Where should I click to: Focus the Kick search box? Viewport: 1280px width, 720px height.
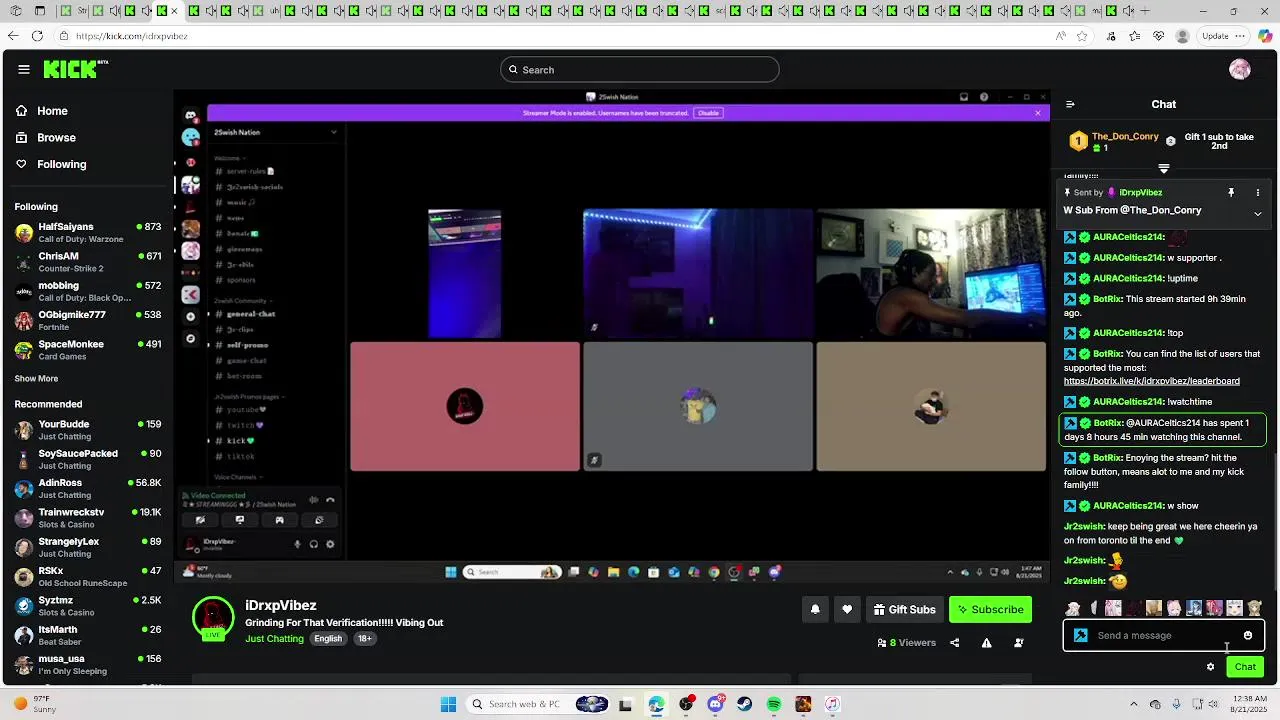tap(640, 69)
